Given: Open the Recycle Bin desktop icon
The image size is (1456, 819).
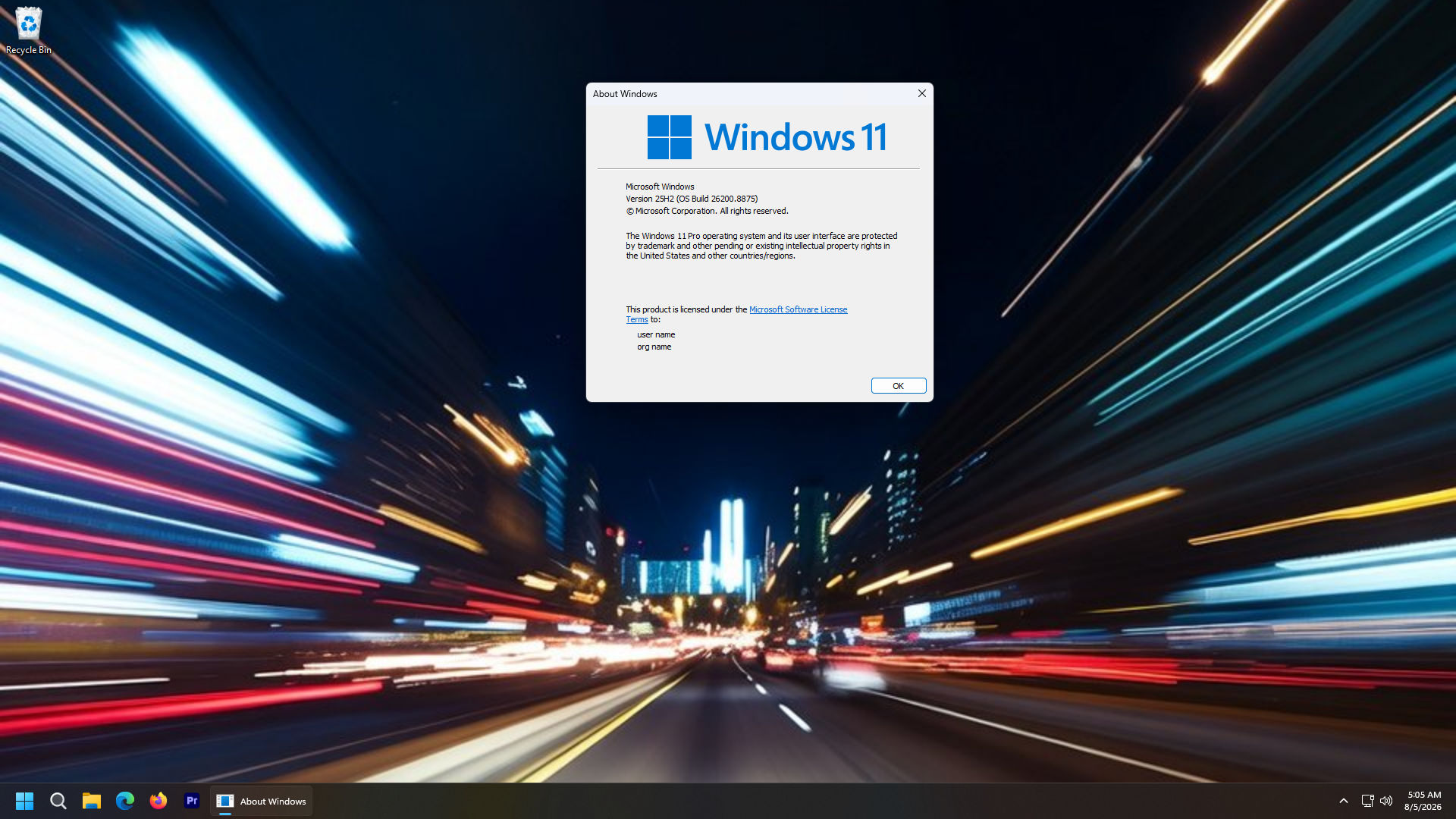Looking at the screenshot, I should click(29, 31).
